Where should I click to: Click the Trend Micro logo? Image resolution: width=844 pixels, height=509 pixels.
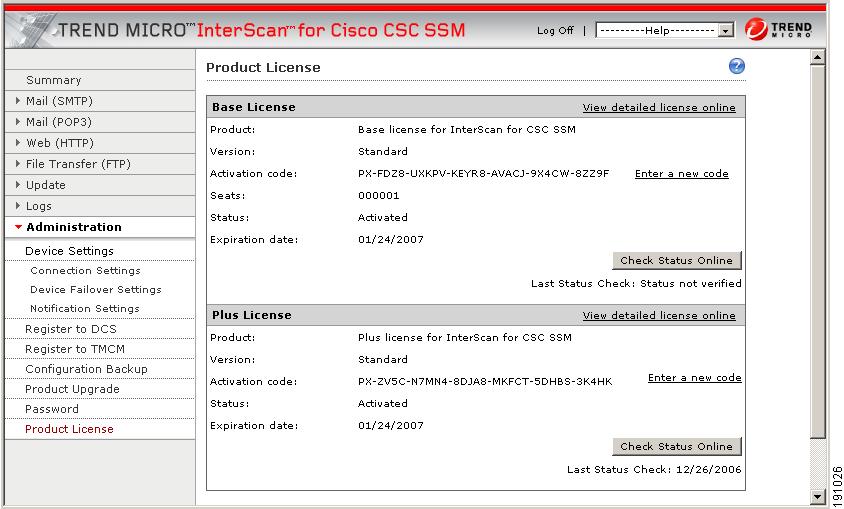[x=778, y=29]
